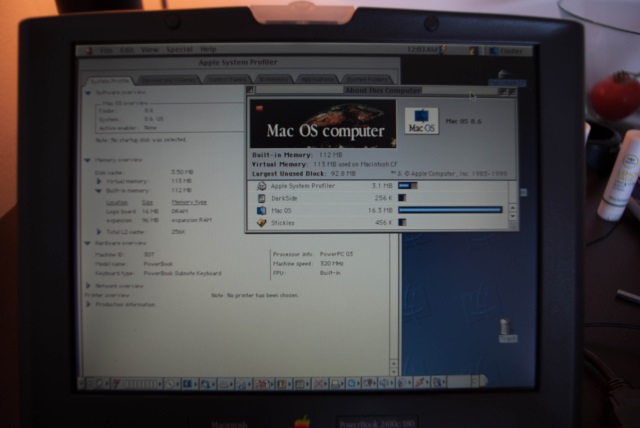Click the Stickies memory usage bar

tap(402, 222)
